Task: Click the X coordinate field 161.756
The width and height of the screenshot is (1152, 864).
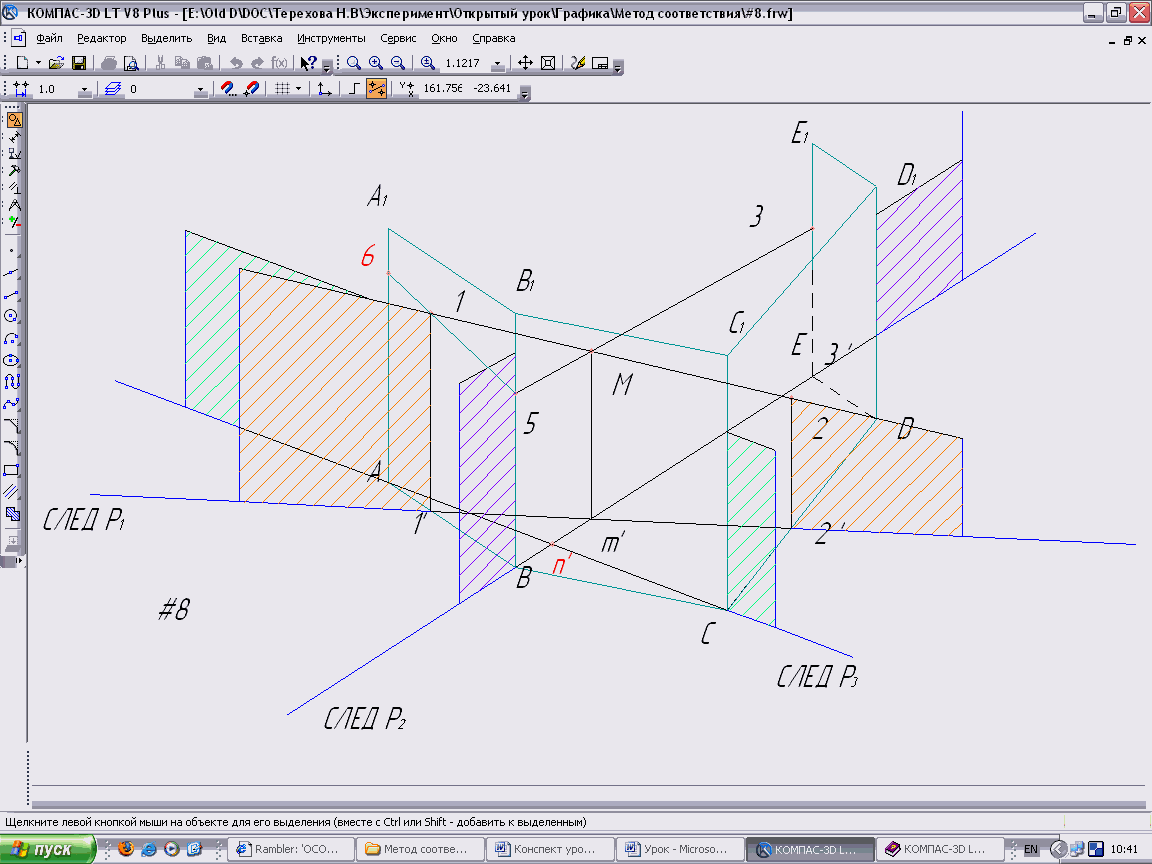Action: 443,89
